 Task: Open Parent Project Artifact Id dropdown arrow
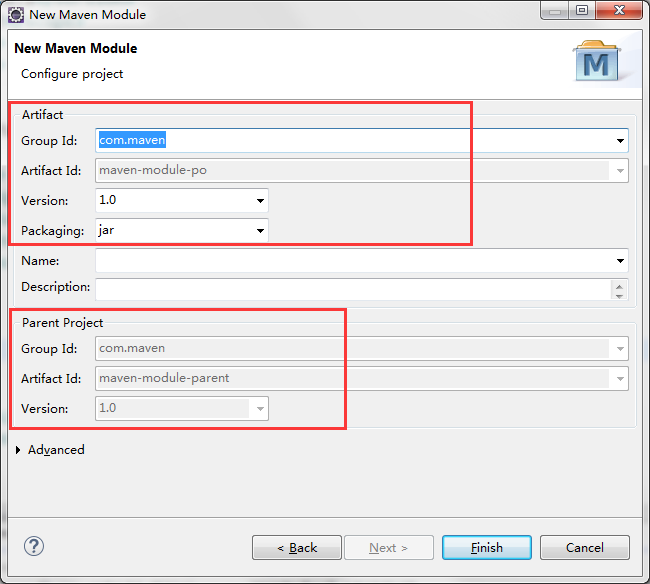coord(620,378)
